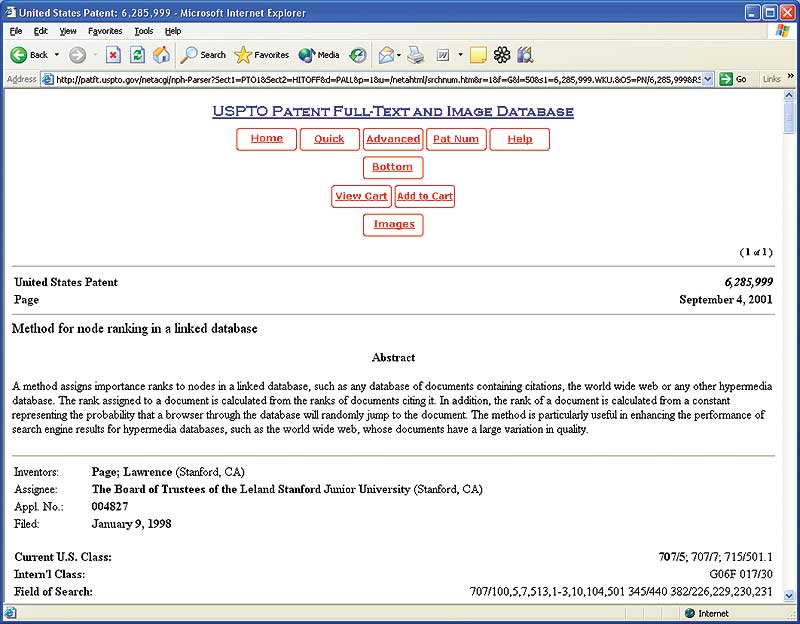Open patent Images button
Image resolution: width=800 pixels, height=624 pixels.
(393, 225)
